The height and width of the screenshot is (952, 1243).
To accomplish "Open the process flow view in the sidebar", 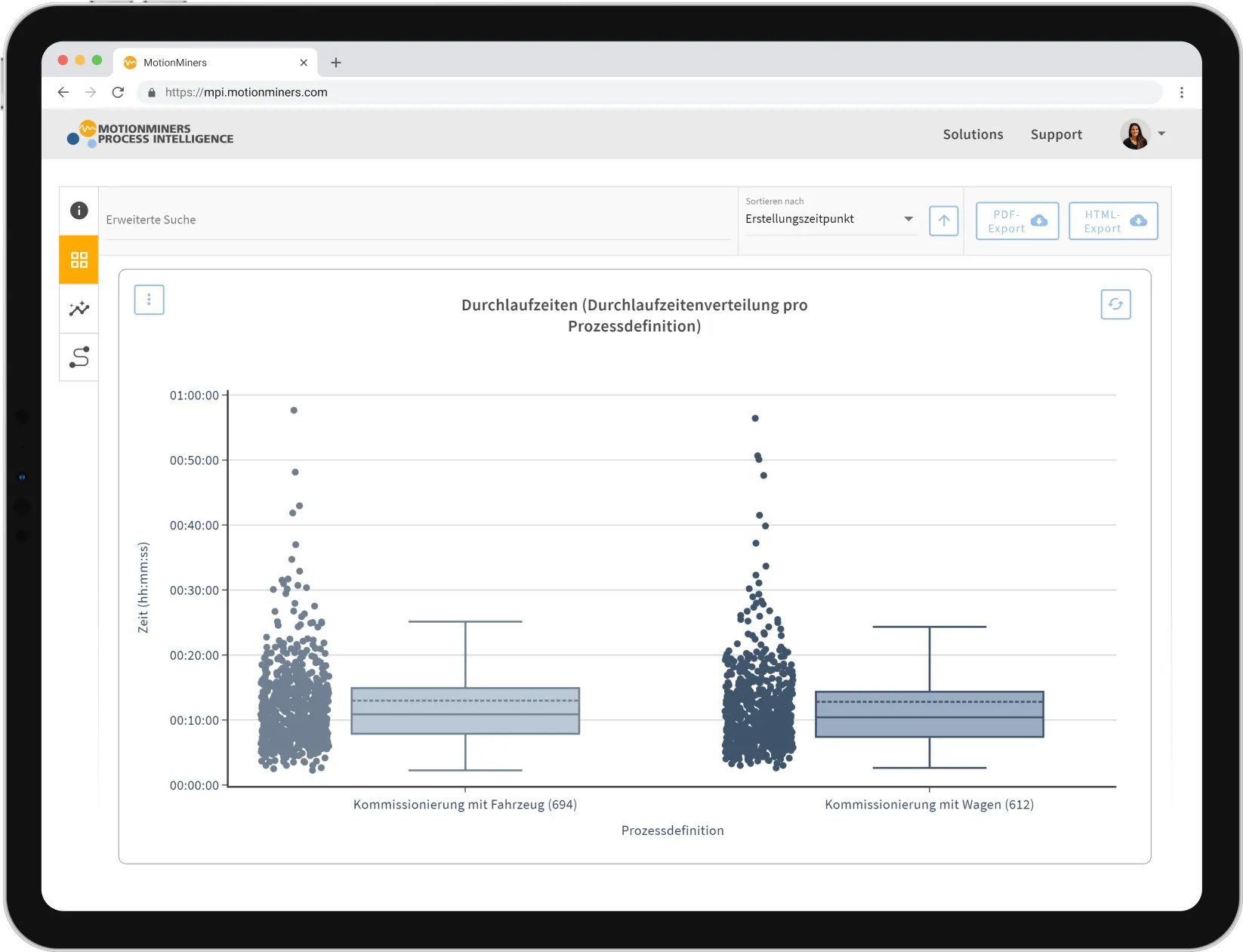I will pos(79,357).
